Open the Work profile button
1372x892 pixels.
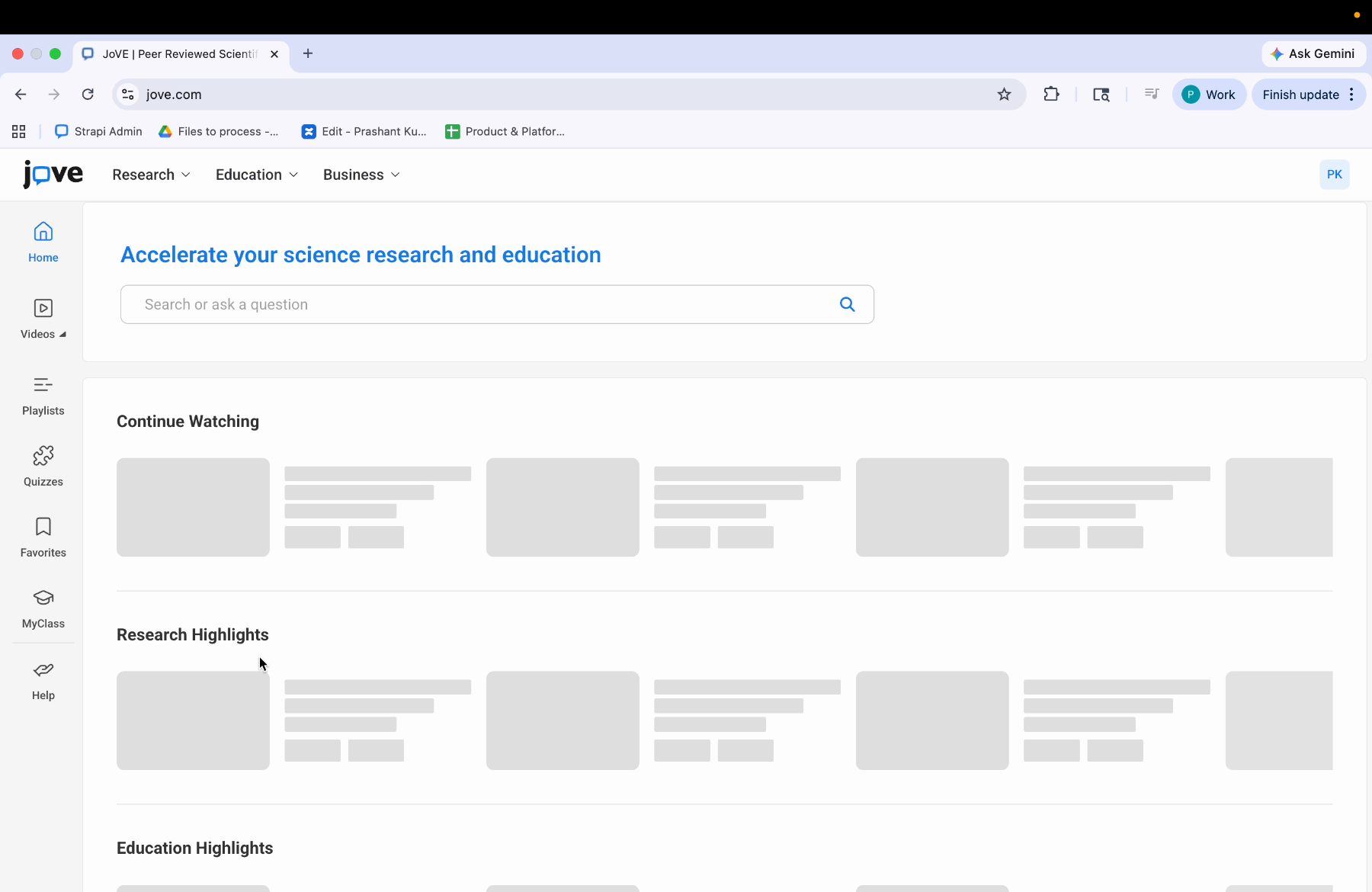click(x=1209, y=95)
